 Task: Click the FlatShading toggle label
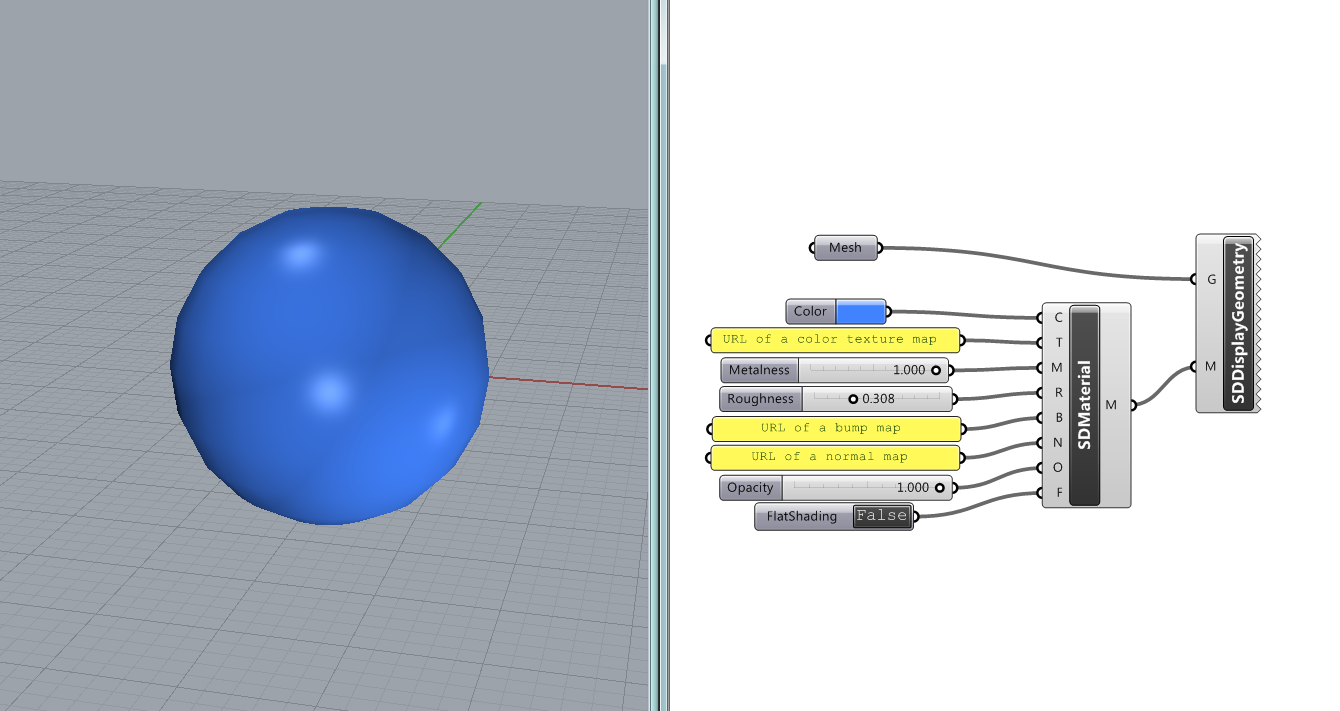pos(802,517)
